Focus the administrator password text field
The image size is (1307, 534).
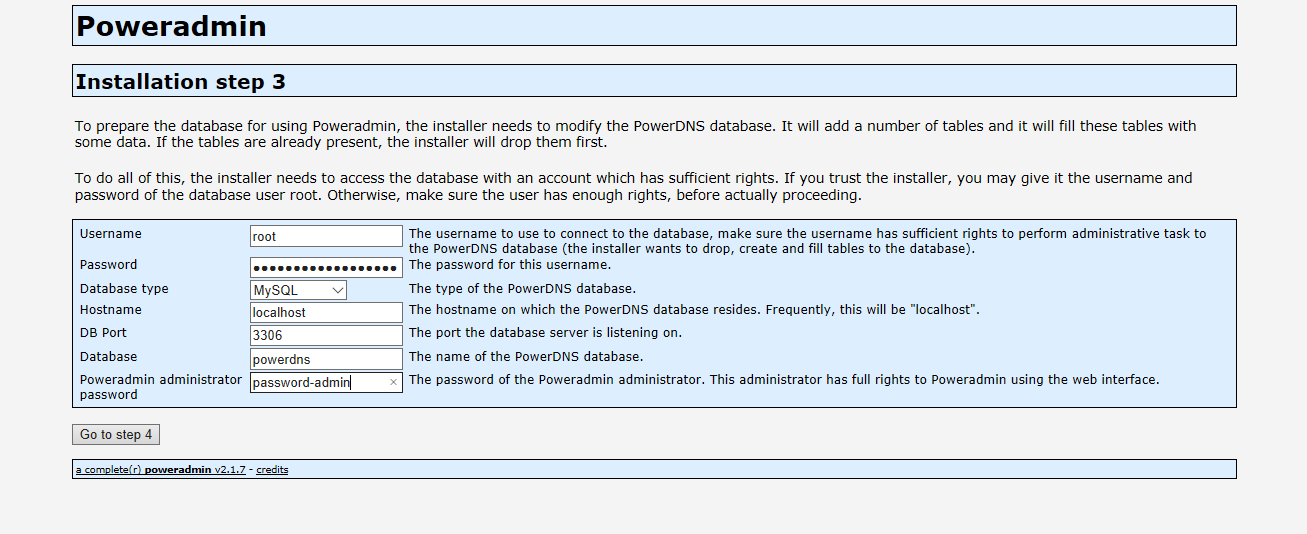point(317,383)
